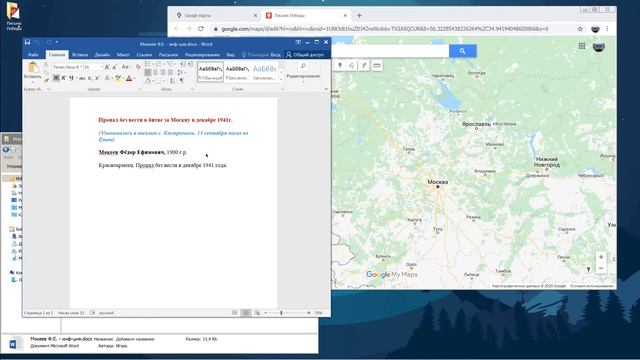Click the zoom in plus in Word status bar

coord(309,313)
